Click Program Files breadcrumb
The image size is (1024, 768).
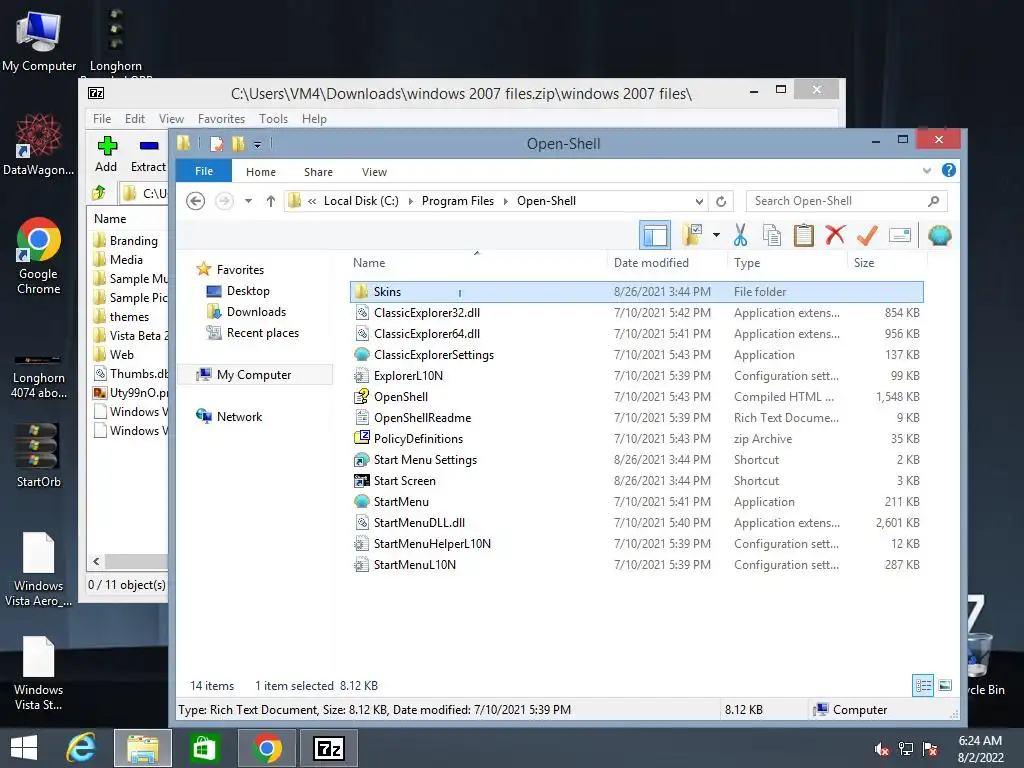coord(458,201)
